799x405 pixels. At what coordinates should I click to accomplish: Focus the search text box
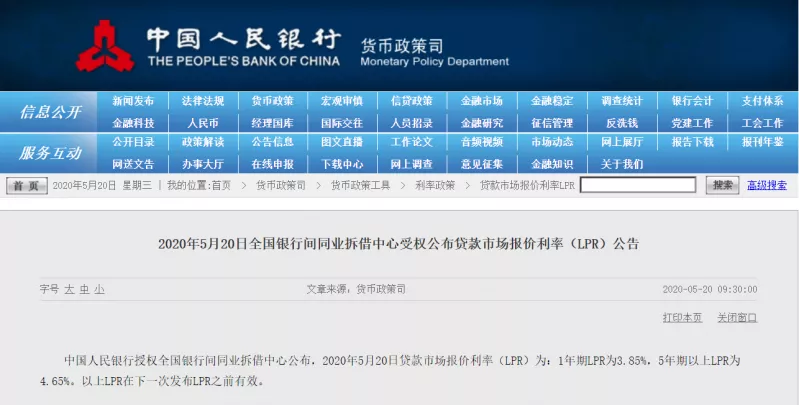pyautogui.click(x=638, y=184)
